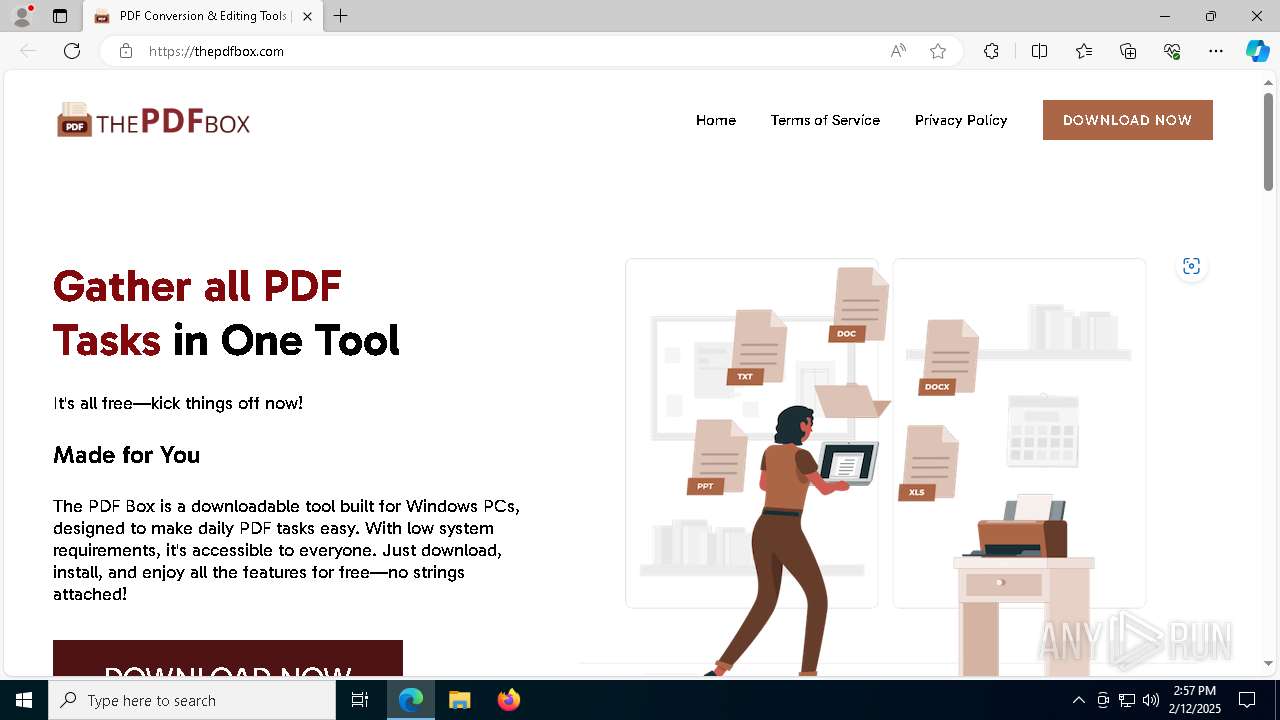
Task: Open File Explorer from the taskbar
Action: point(460,700)
